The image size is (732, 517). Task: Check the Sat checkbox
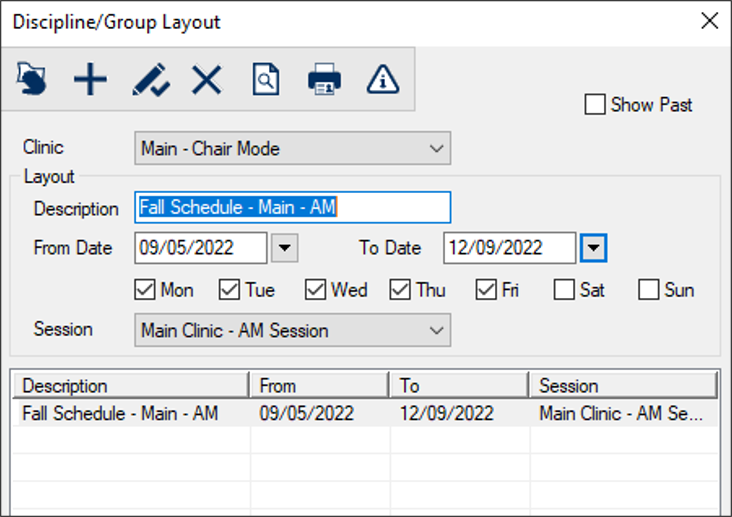564,290
